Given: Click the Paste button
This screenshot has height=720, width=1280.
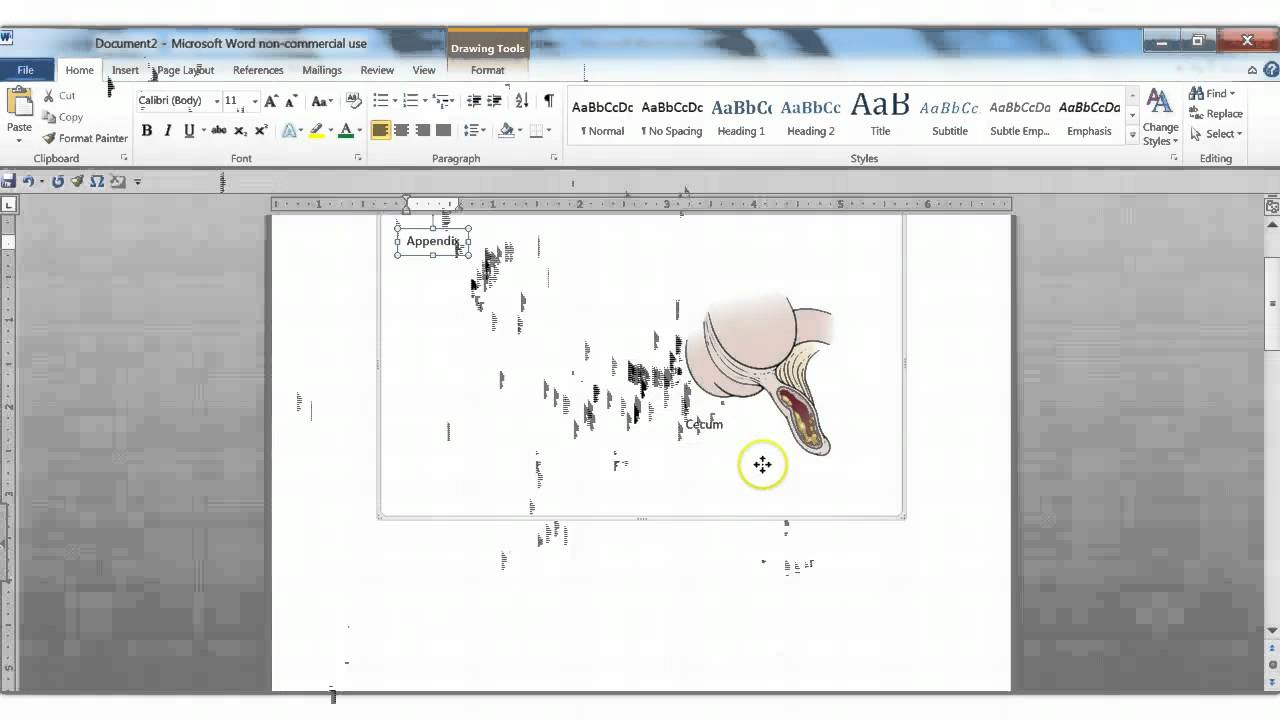Looking at the screenshot, I should 18,110.
